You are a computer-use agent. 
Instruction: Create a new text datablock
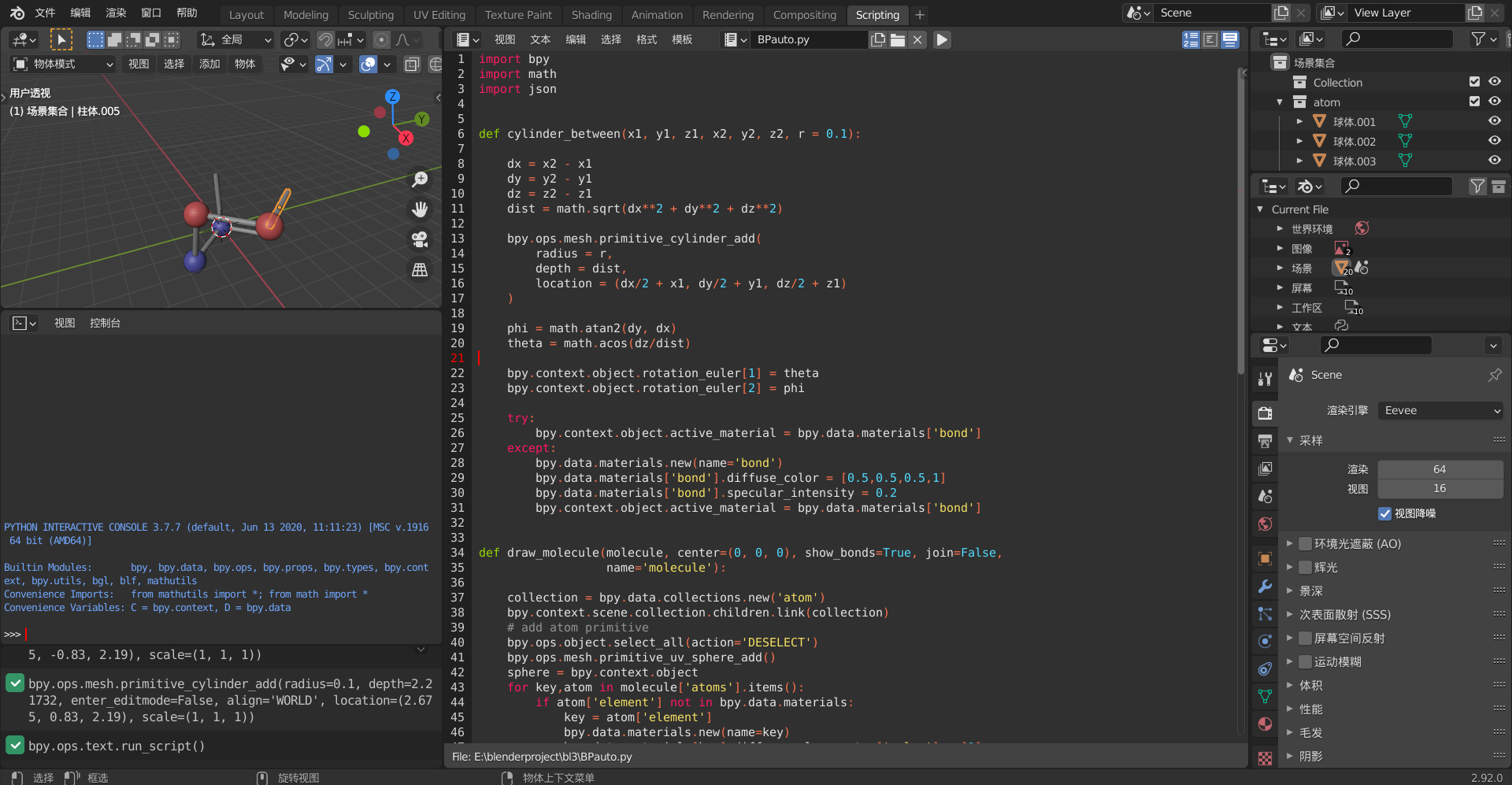point(878,39)
